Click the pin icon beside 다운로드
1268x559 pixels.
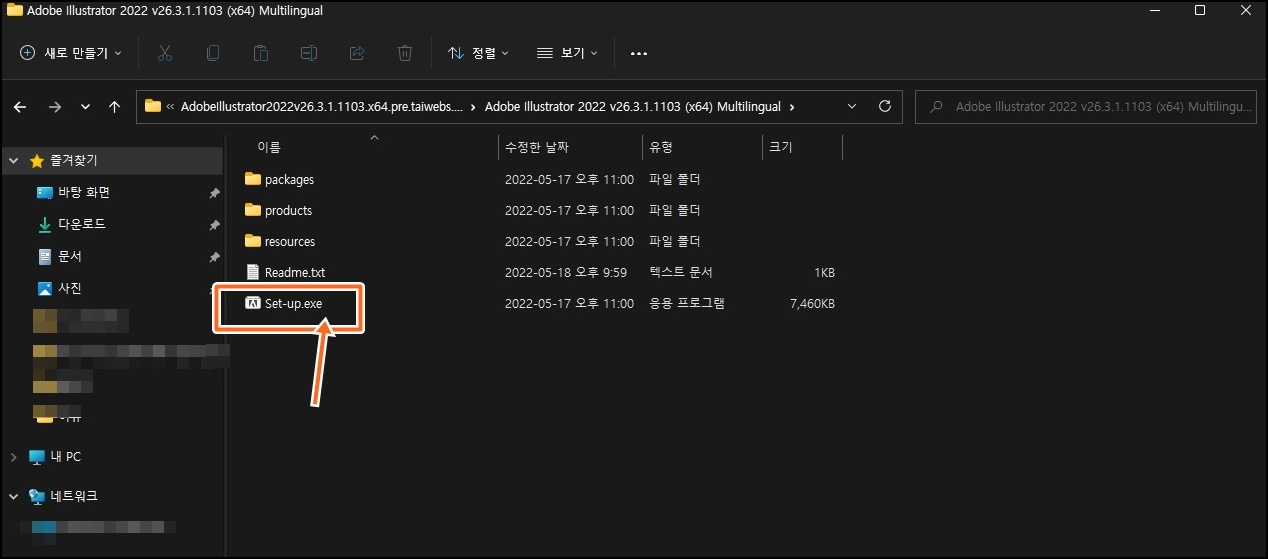click(x=214, y=225)
